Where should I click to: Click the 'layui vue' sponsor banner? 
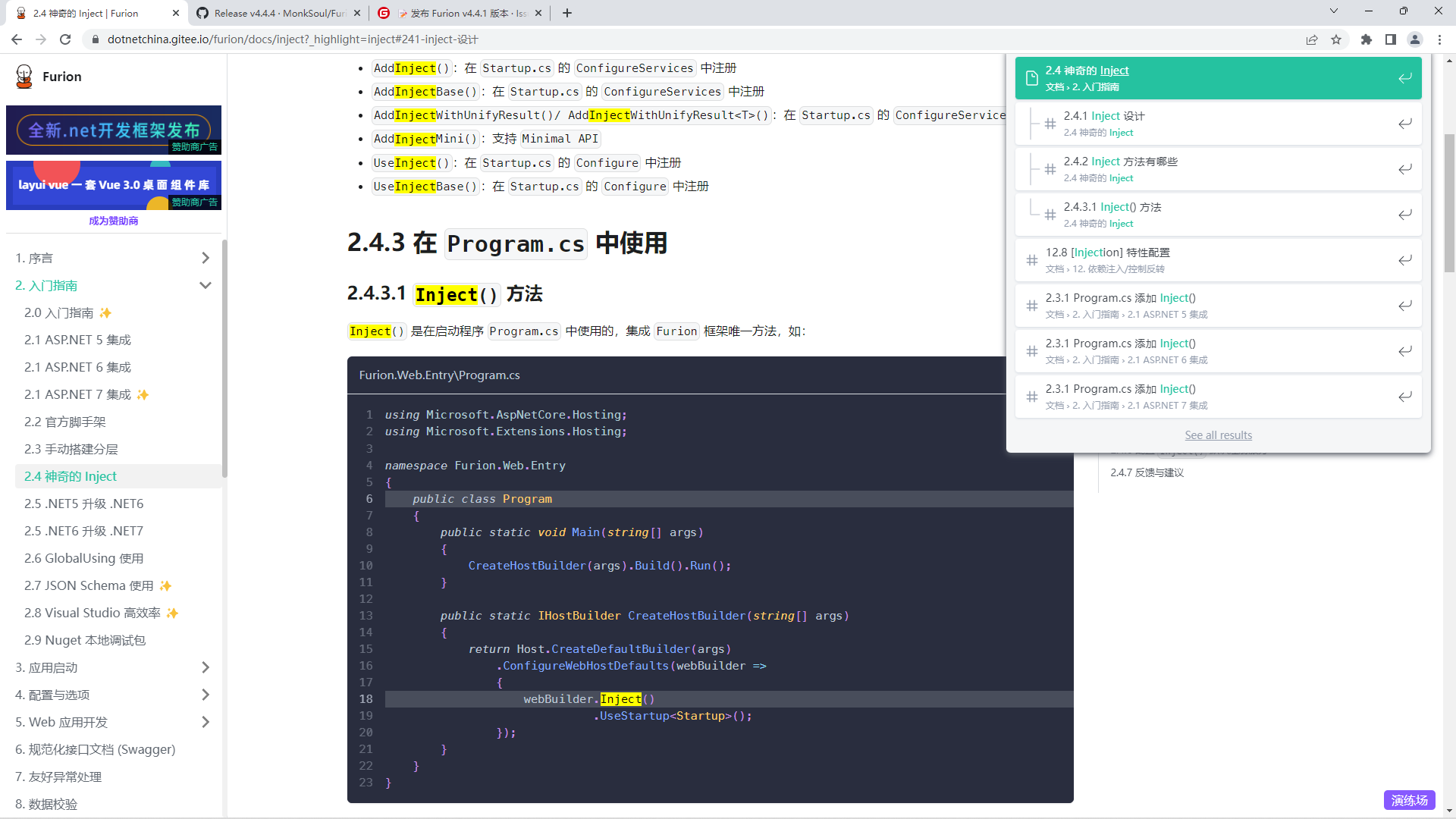(x=114, y=185)
